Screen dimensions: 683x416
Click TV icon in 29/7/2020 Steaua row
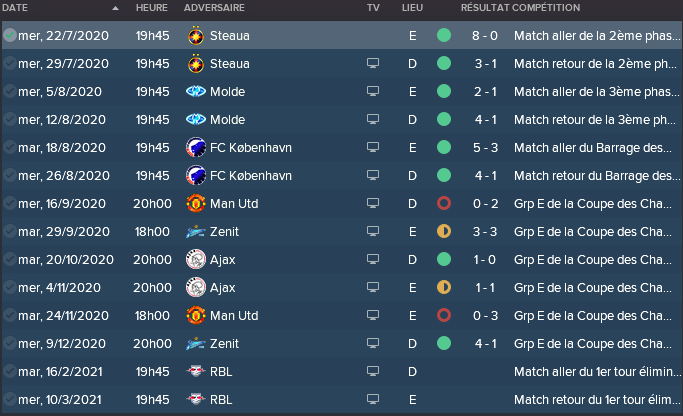pyautogui.click(x=373, y=64)
